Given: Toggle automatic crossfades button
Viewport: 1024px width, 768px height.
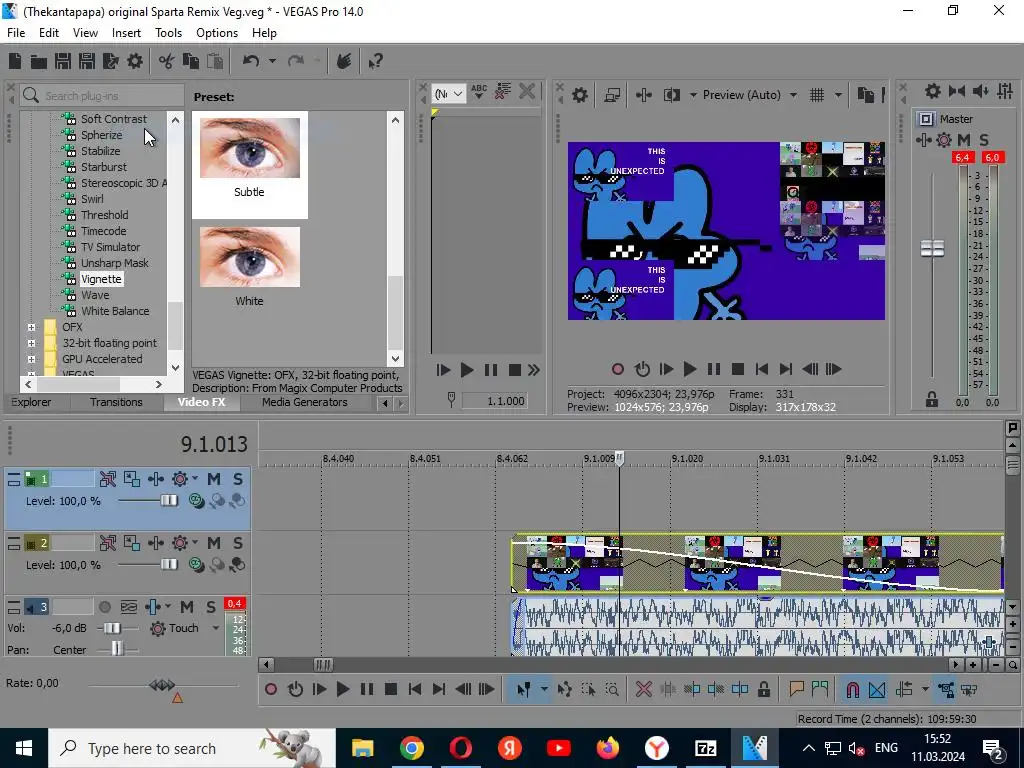Looking at the screenshot, I should coord(877,689).
